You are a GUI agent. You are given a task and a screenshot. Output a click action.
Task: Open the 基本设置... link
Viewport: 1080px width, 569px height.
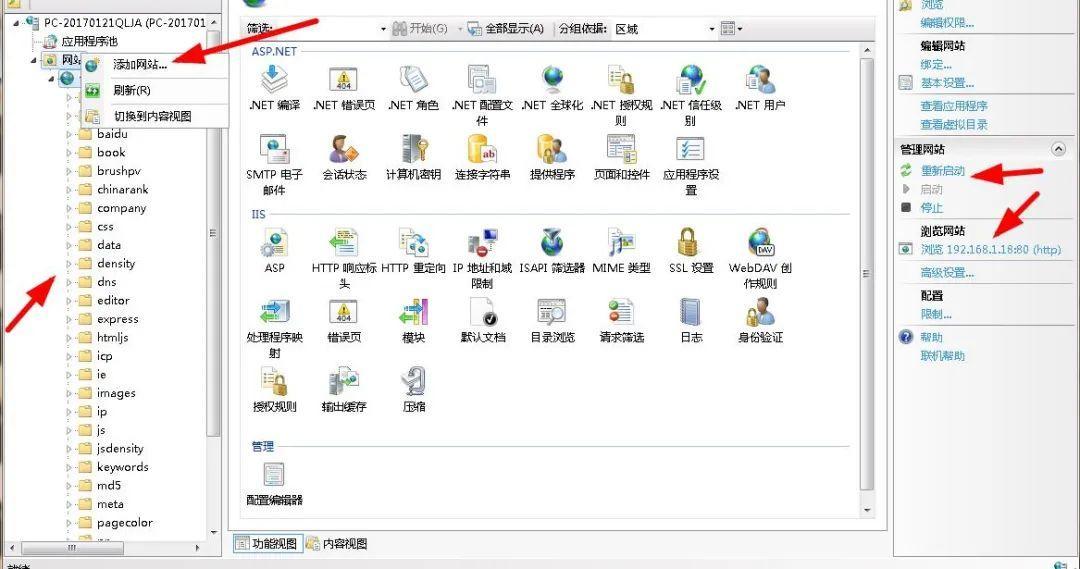click(x=947, y=83)
